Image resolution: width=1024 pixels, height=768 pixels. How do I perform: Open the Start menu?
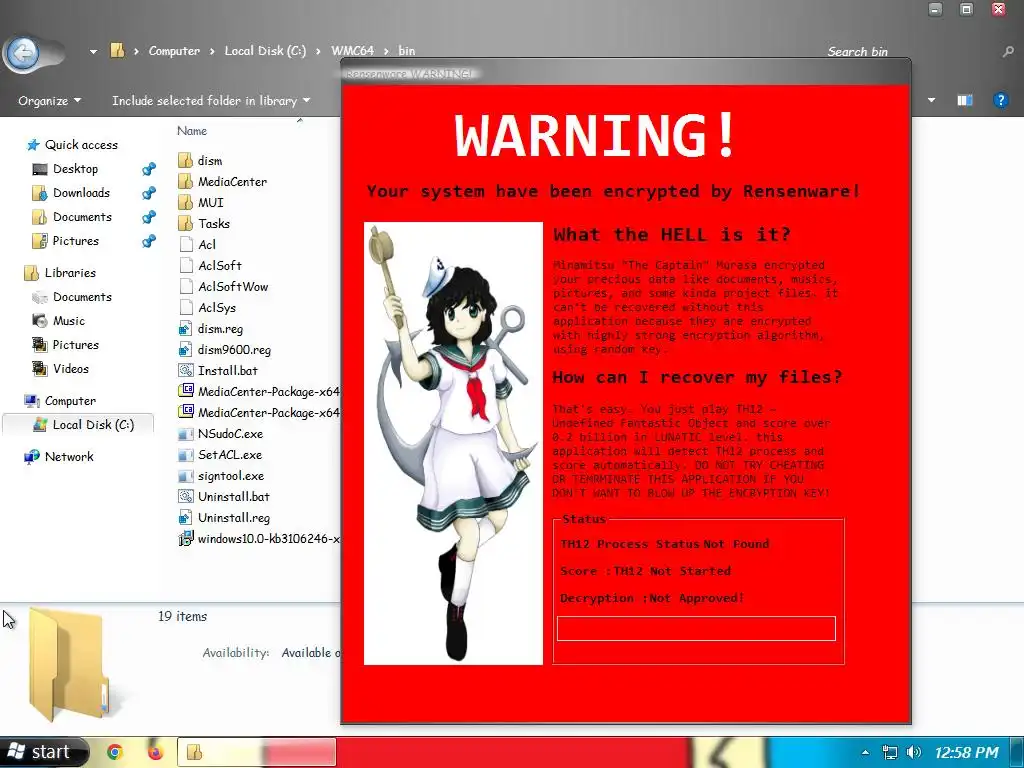coord(42,752)
